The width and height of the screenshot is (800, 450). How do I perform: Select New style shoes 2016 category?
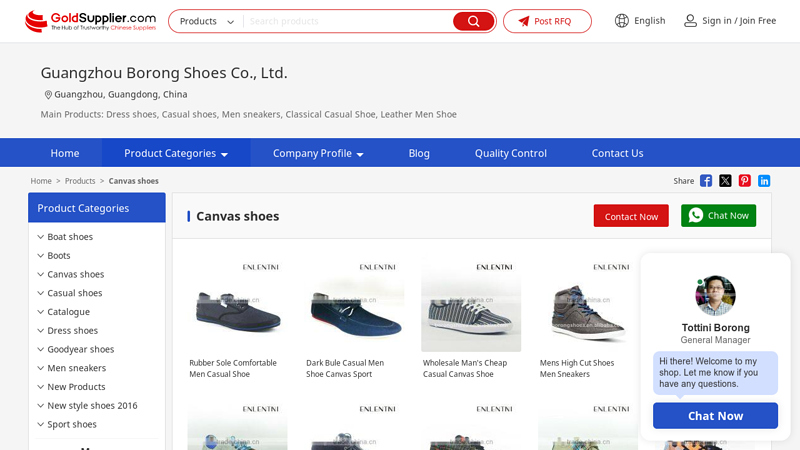(92, 406)
